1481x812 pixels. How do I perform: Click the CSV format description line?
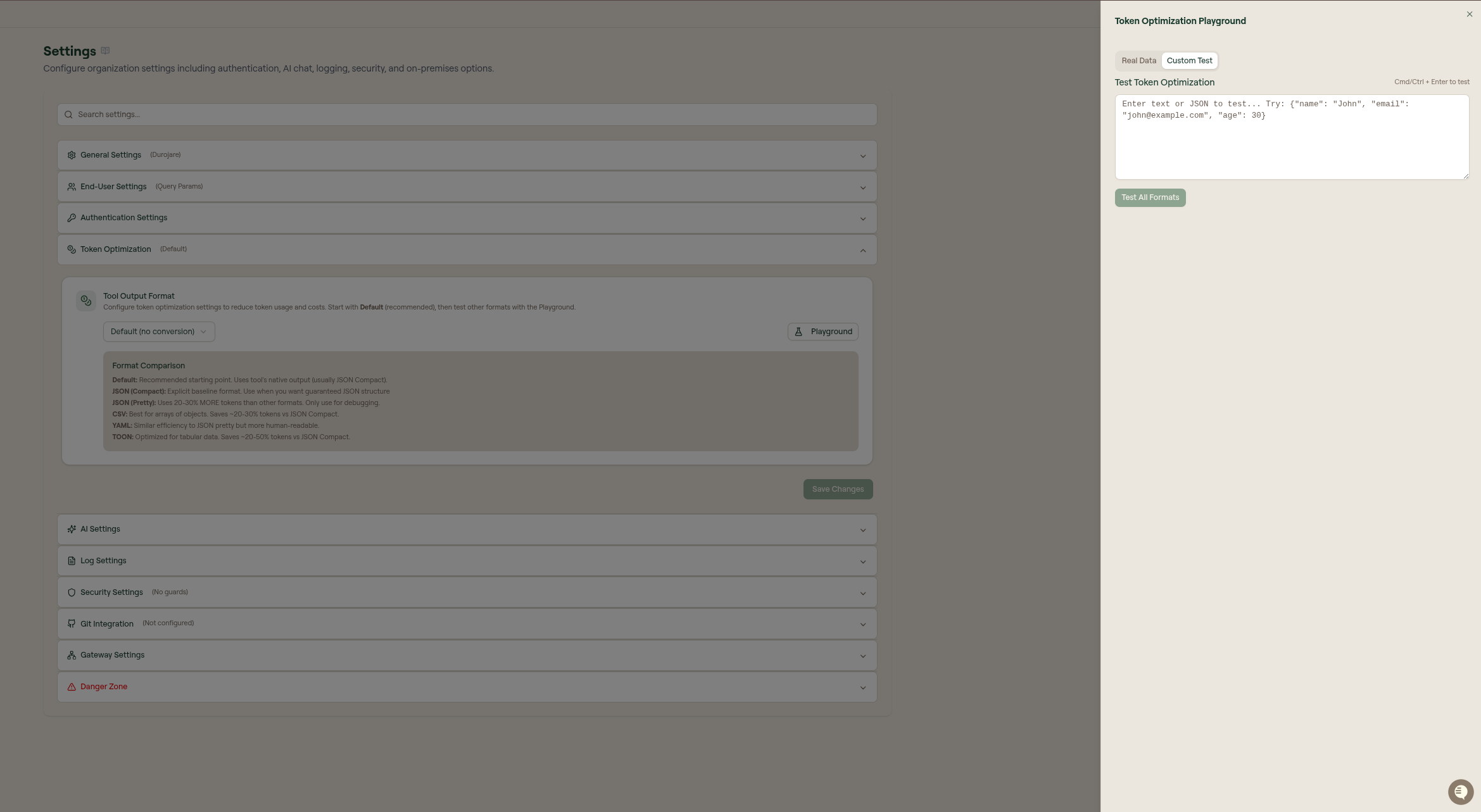[x=225, y=414]
